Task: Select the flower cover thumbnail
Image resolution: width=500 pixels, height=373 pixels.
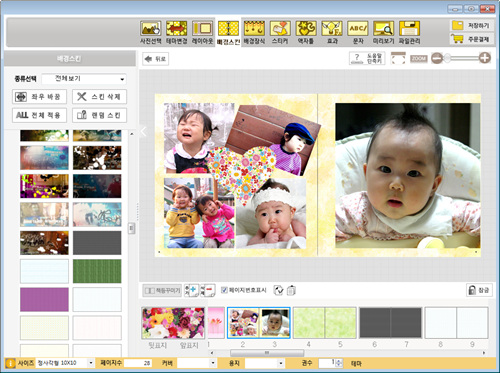Action: tap(173, 323)
